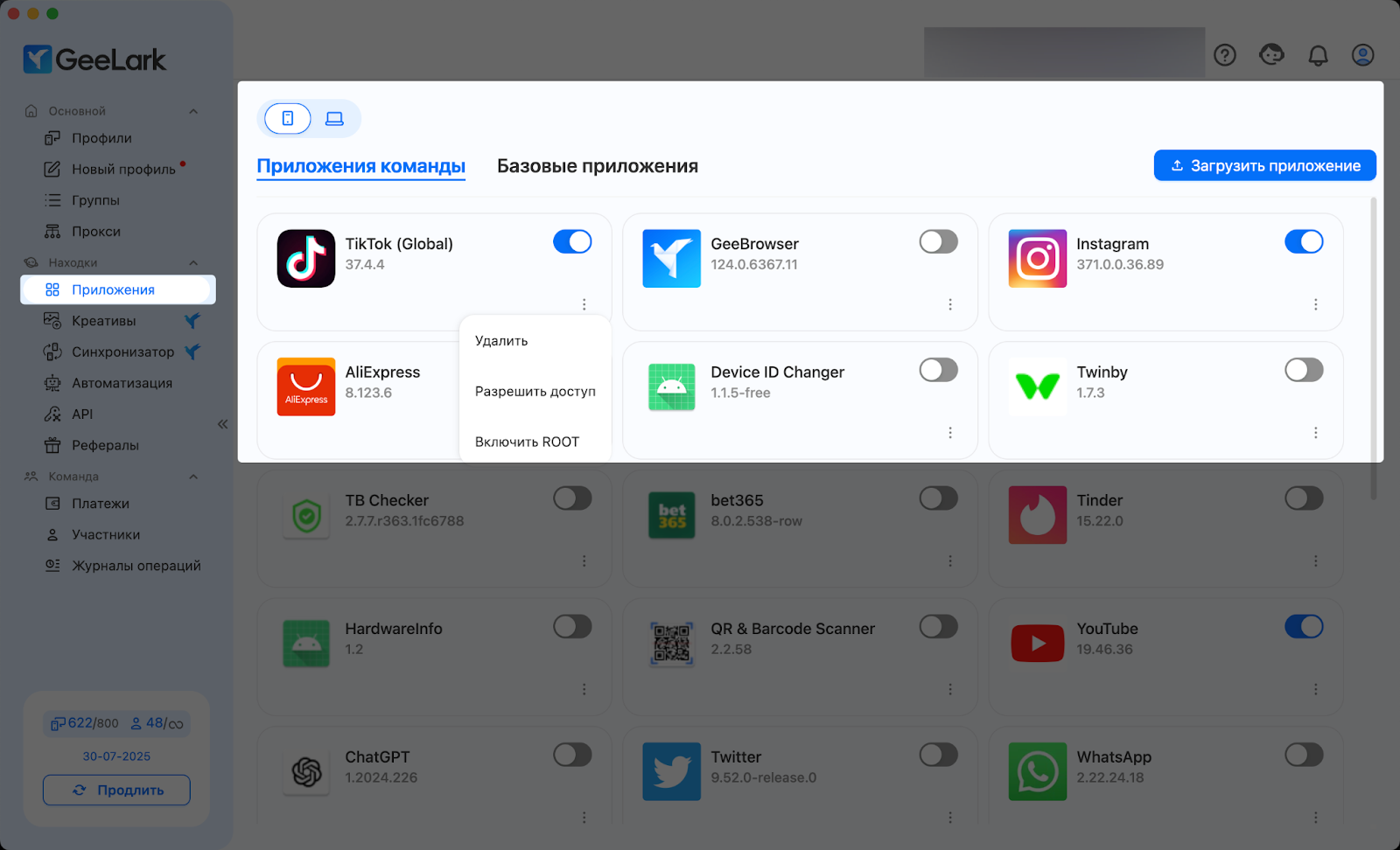Open GeeBrowser card three-dot menu

click(x=950, y=304)
